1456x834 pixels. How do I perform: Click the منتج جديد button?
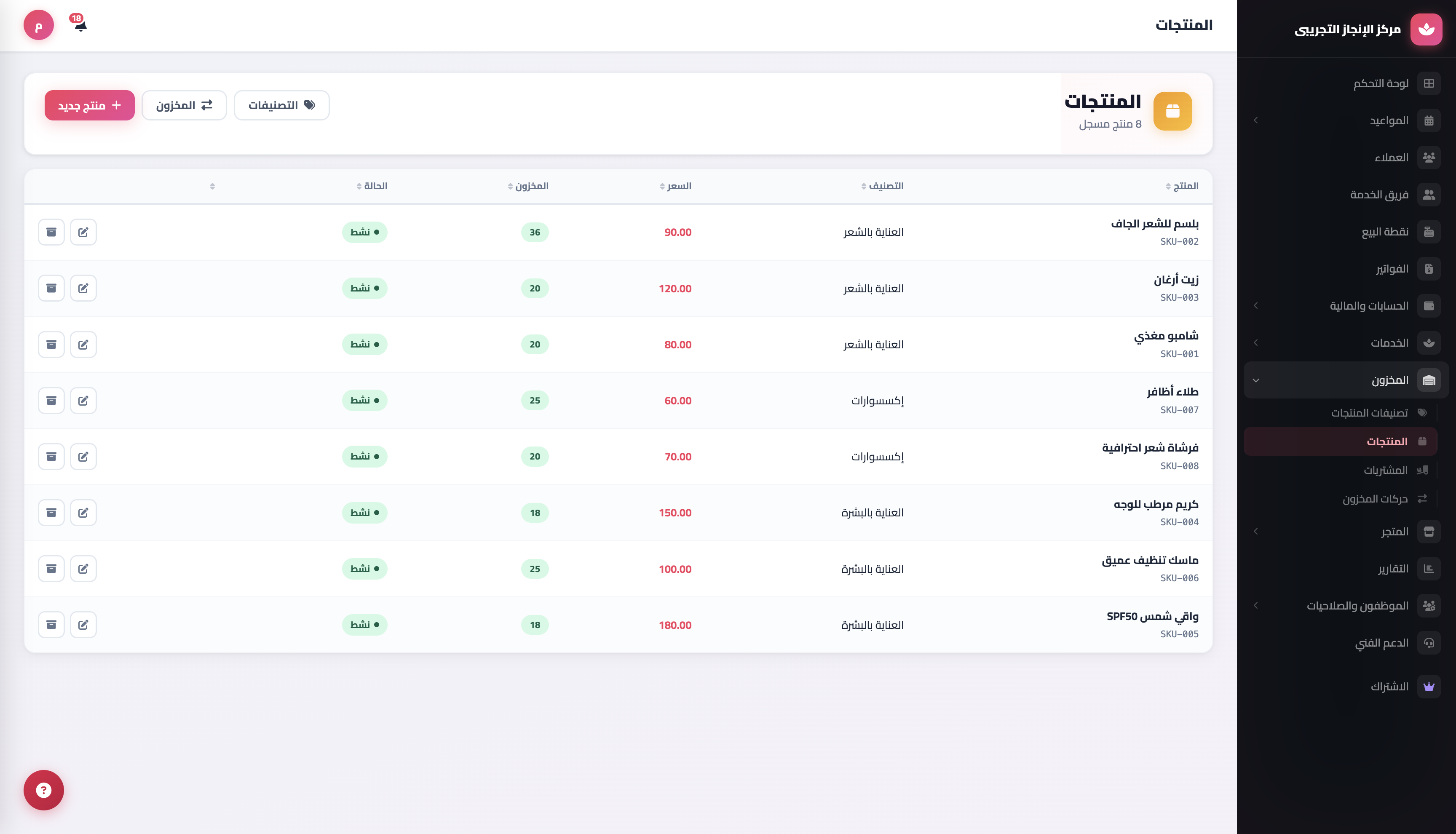point(89,105)
